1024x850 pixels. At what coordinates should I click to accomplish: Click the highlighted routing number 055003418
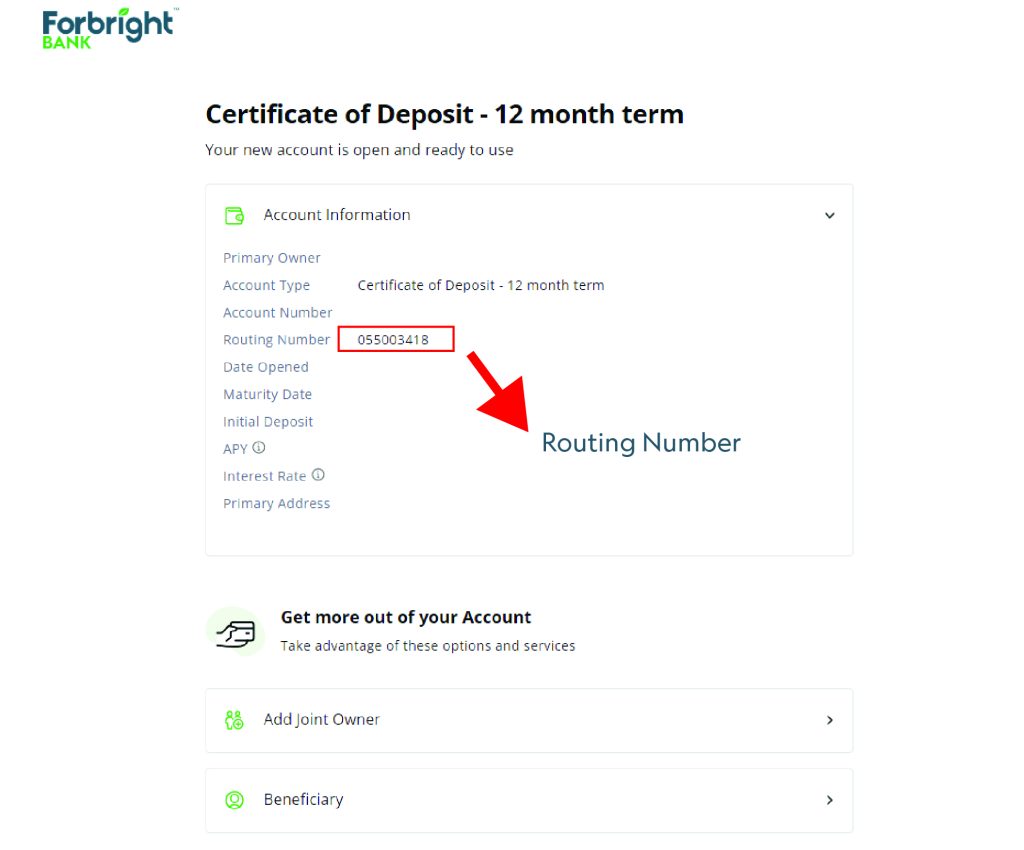[394, 339]
